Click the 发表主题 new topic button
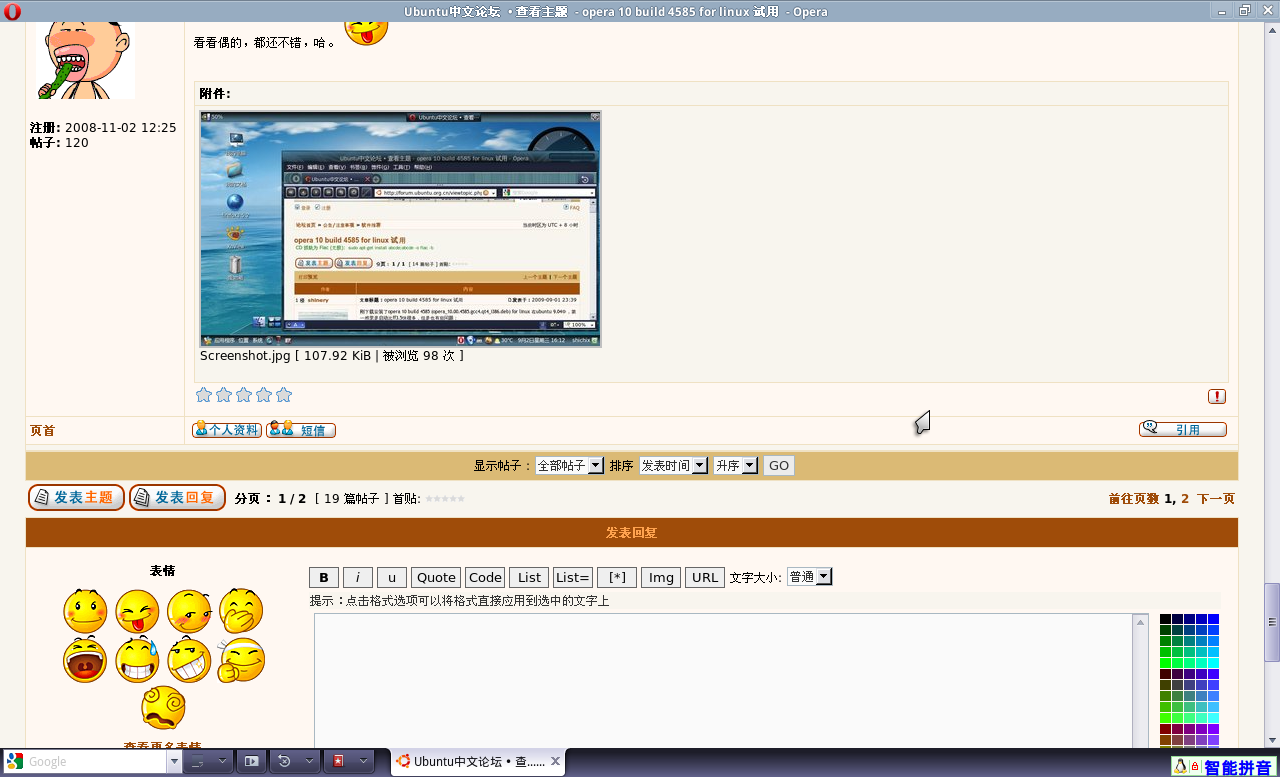The image size is (1280, 777). tap(76, 497)
